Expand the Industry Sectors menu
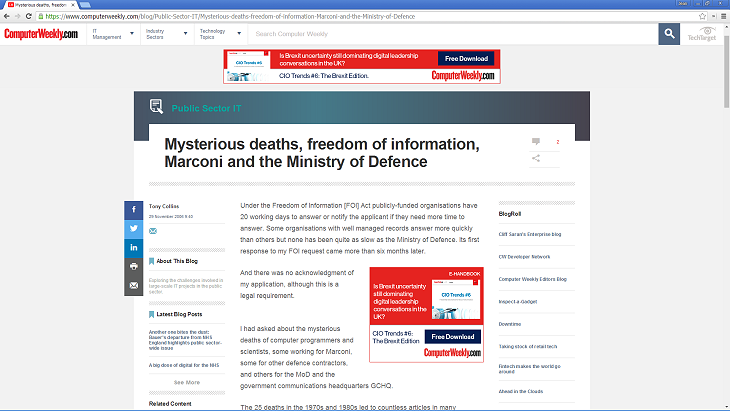The image size is (730, 411). click(167, 34)
